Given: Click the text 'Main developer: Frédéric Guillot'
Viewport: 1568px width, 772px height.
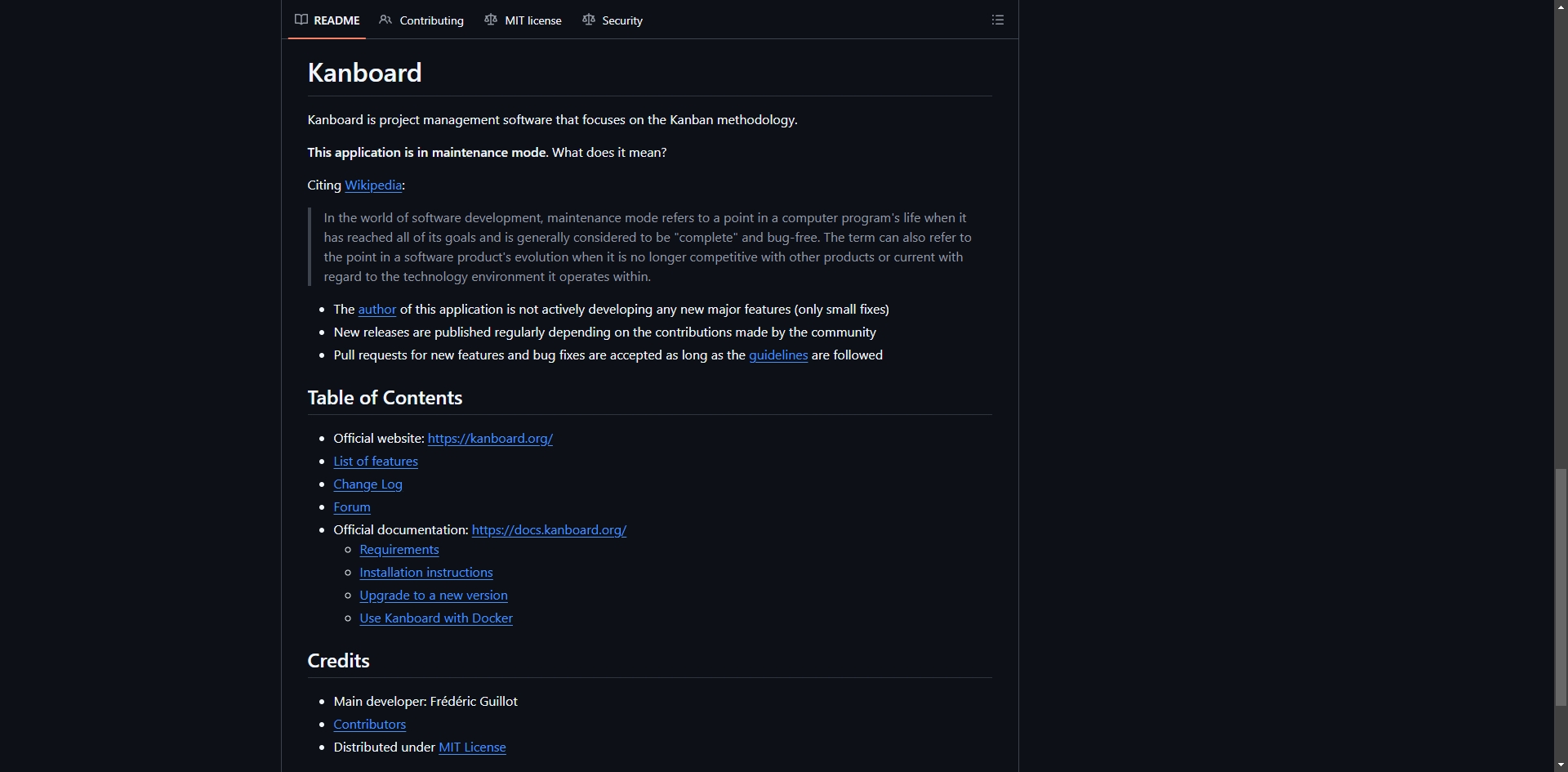Looking at the screenshot, I should click(x=425, y=702).
